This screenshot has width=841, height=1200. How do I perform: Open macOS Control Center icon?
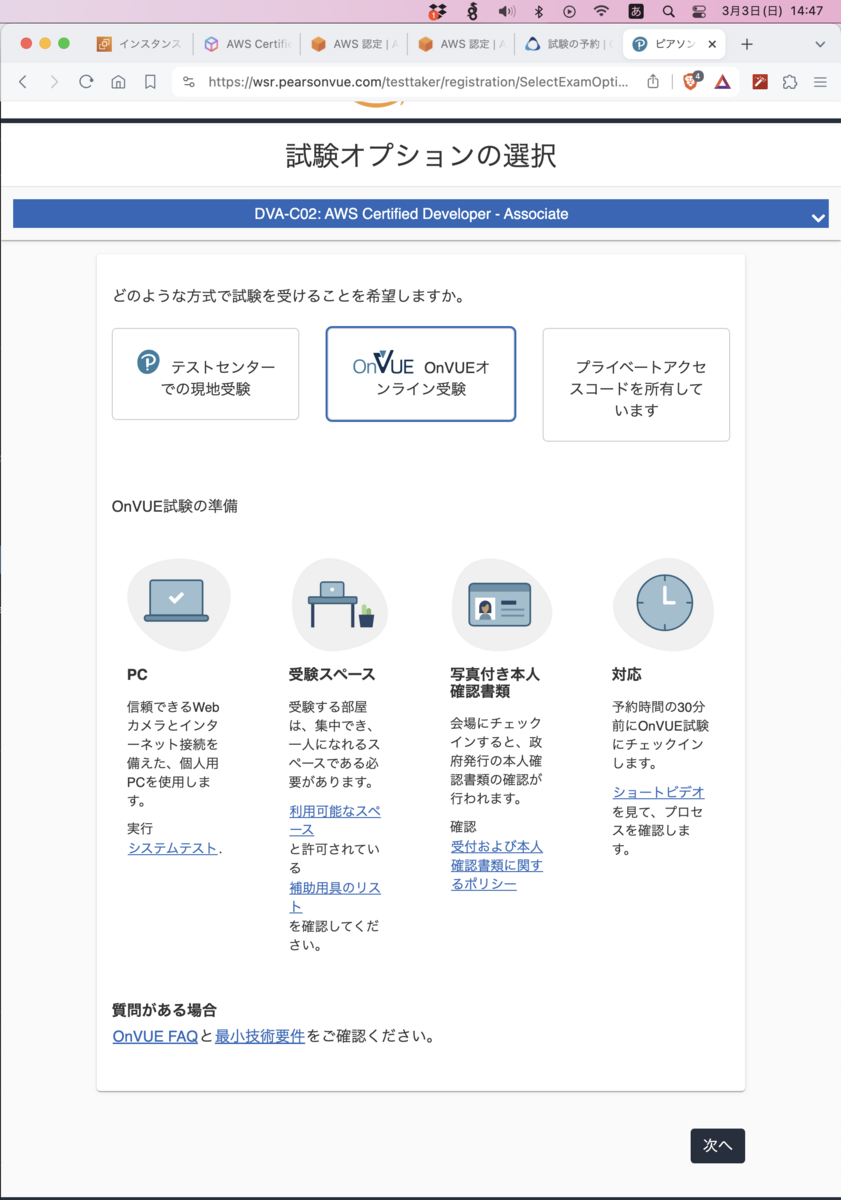click(699, 11)
